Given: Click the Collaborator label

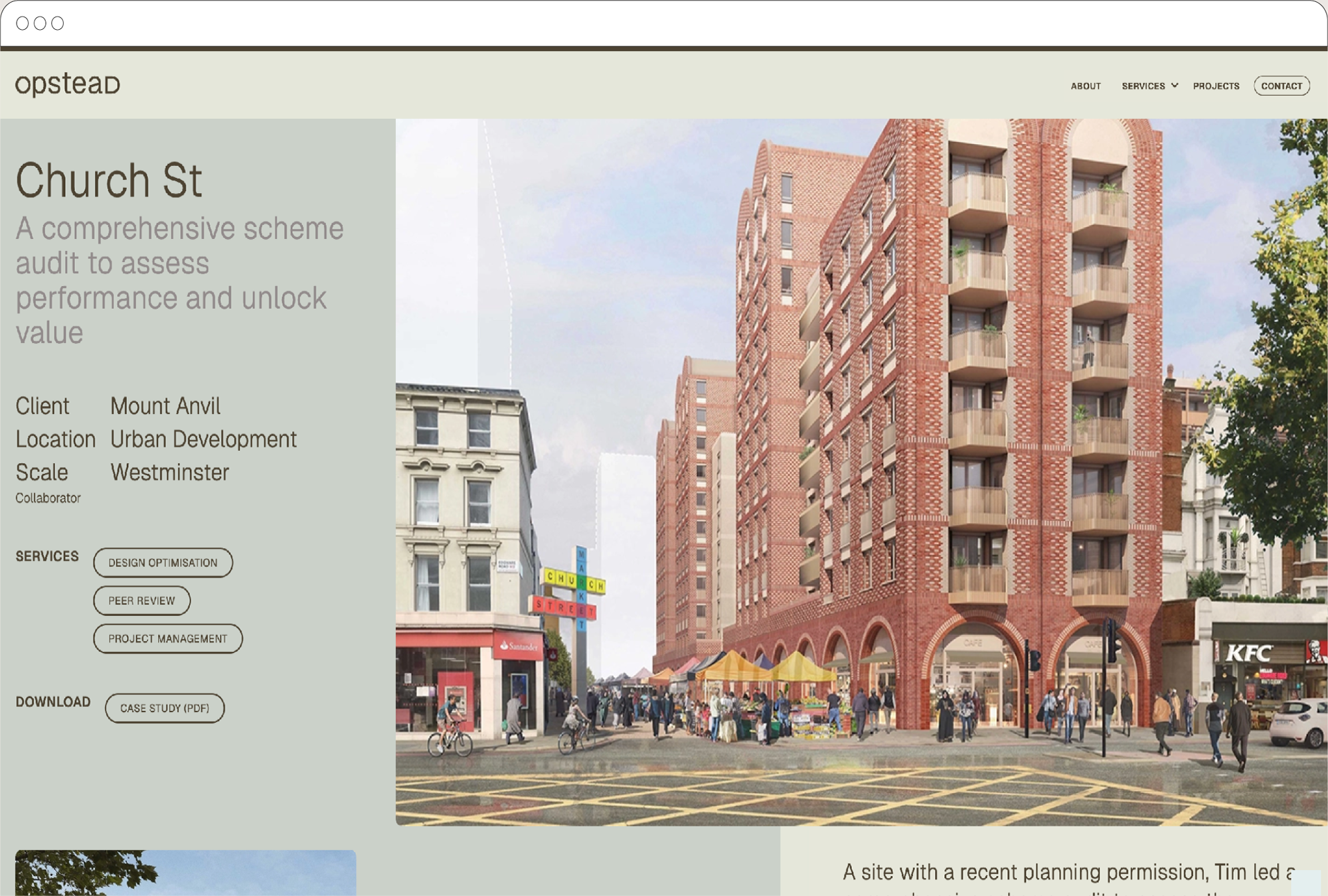Looking at the screenshot, I should pos(48,498).
